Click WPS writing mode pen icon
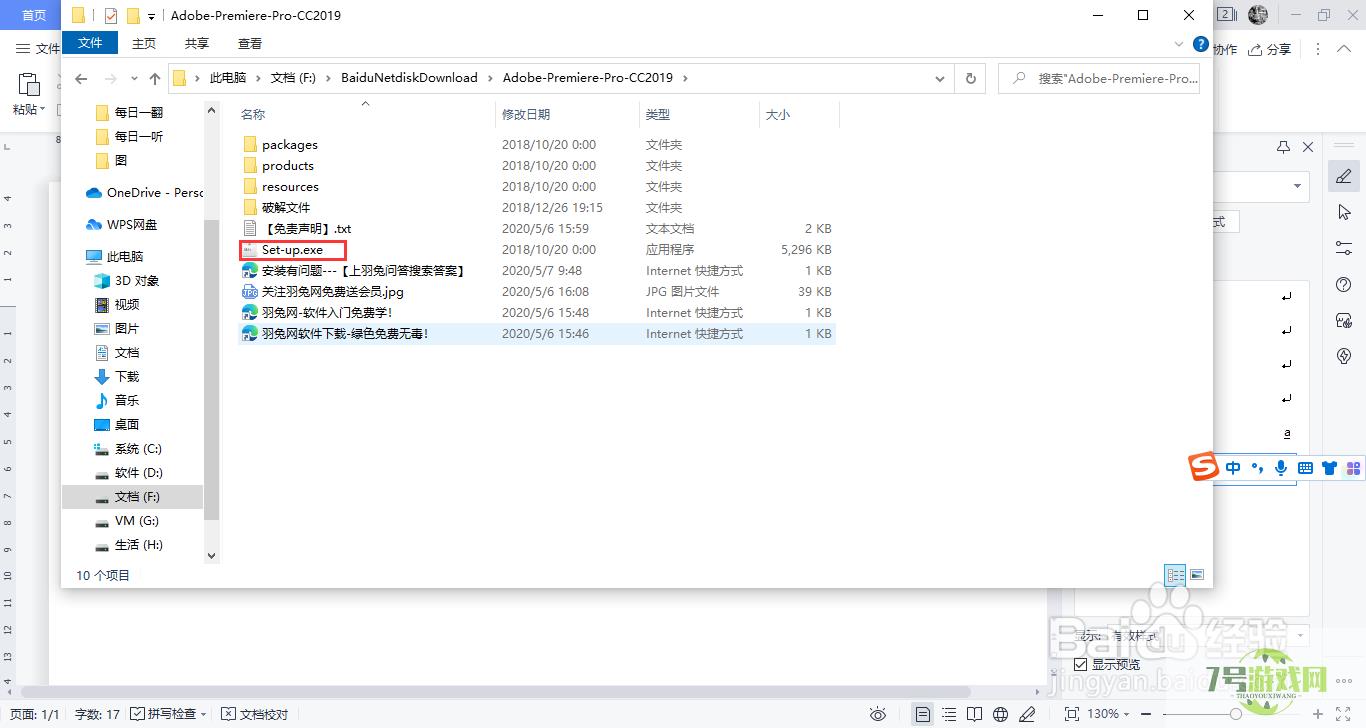Viewport: 1366px width, 728px height. pos(1027,714)
